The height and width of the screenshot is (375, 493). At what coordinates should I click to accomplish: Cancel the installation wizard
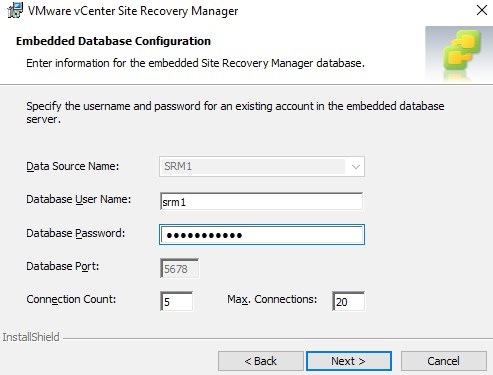pyautogui.click(x=444, y=361)
